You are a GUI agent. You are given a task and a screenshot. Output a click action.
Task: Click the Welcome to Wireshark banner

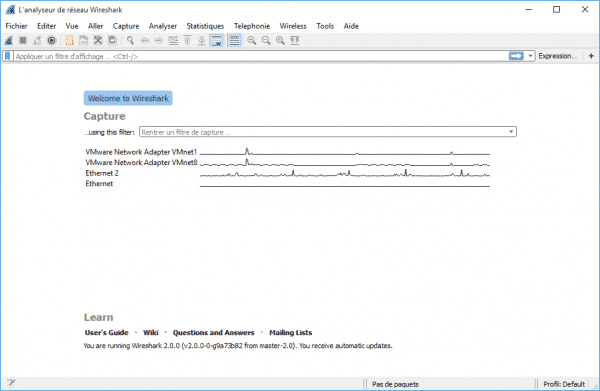coord(128,98)
